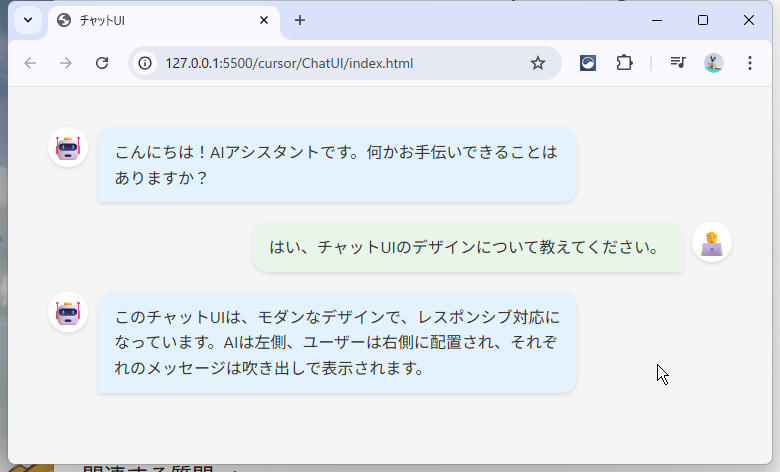Screen dimensions: 780x472
Task: Open the media controls button
Action: coord(678,63)
